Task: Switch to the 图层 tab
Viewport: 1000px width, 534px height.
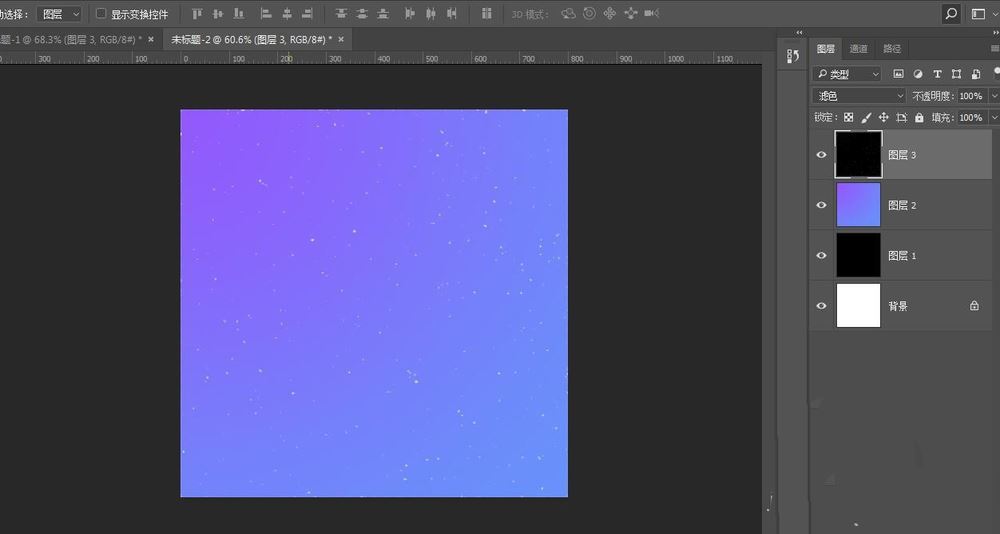Action: point(826,48)
